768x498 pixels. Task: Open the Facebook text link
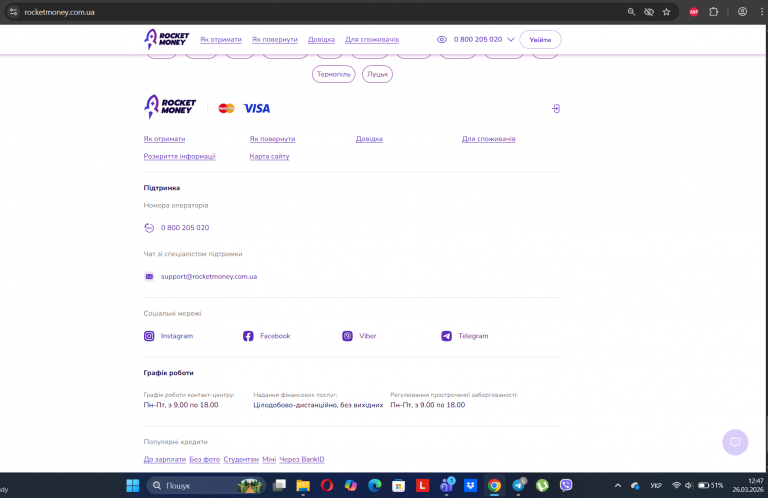tap(275, 336)
